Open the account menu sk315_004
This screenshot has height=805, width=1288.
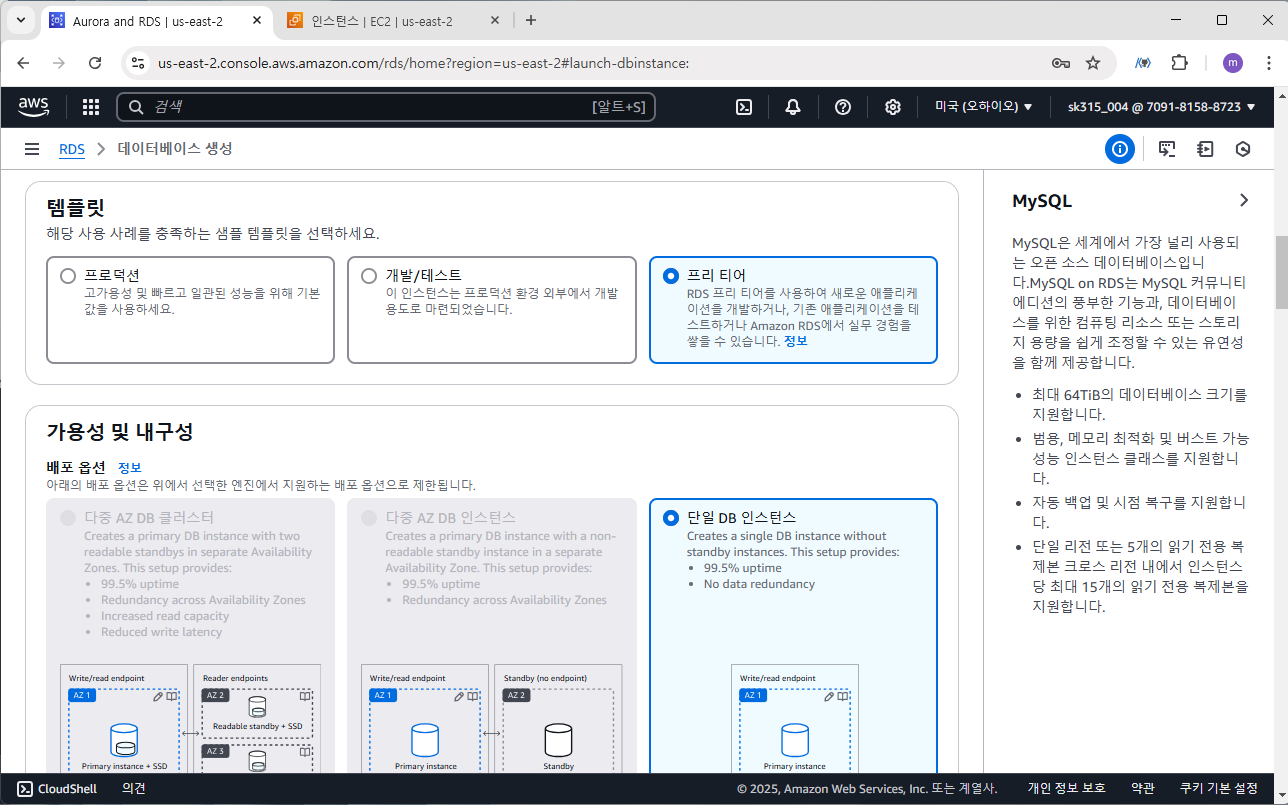pyautogui.click(x=1161, y=107)
